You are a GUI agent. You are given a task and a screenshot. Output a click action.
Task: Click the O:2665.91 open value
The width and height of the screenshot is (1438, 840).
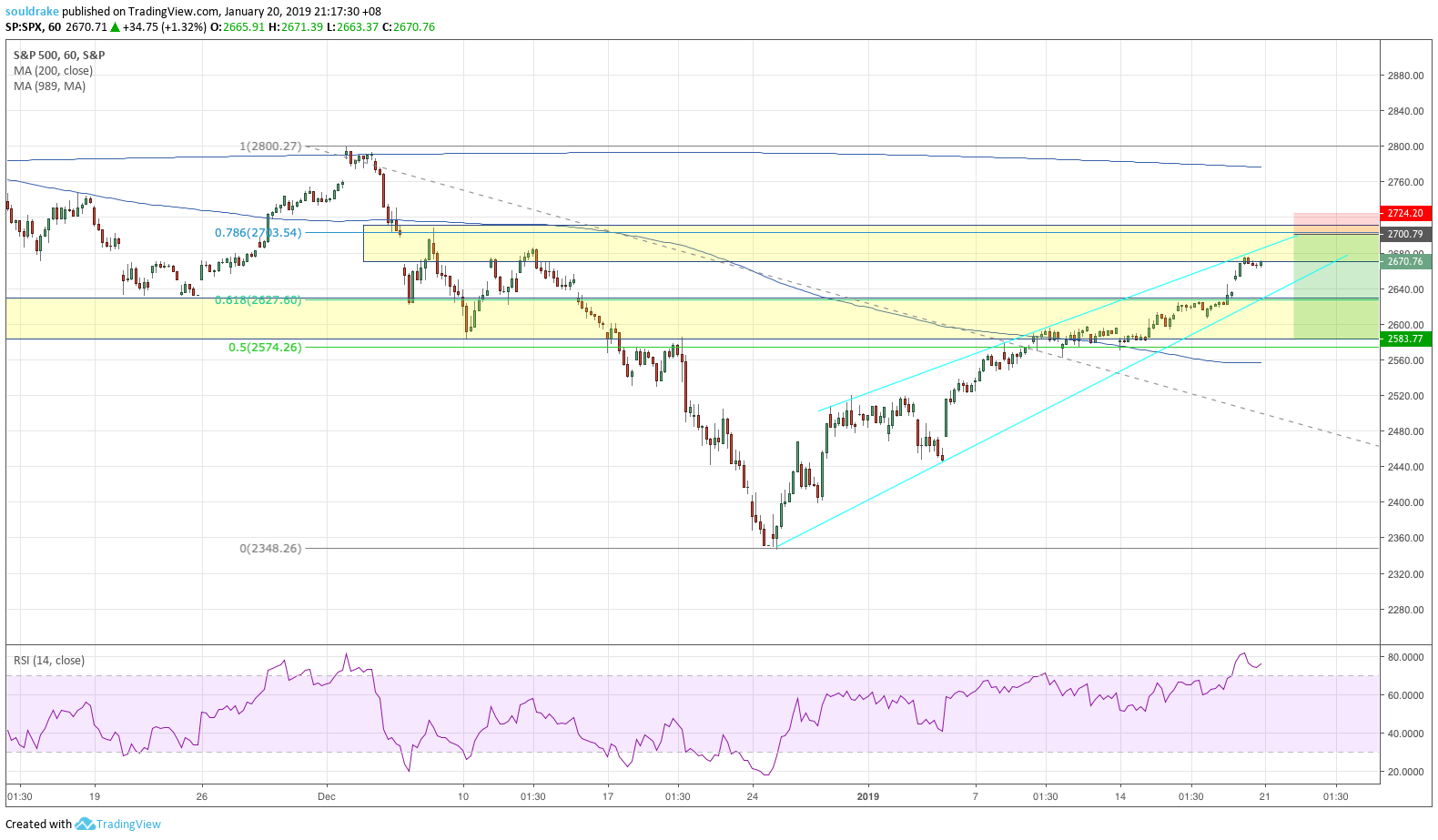238,27
